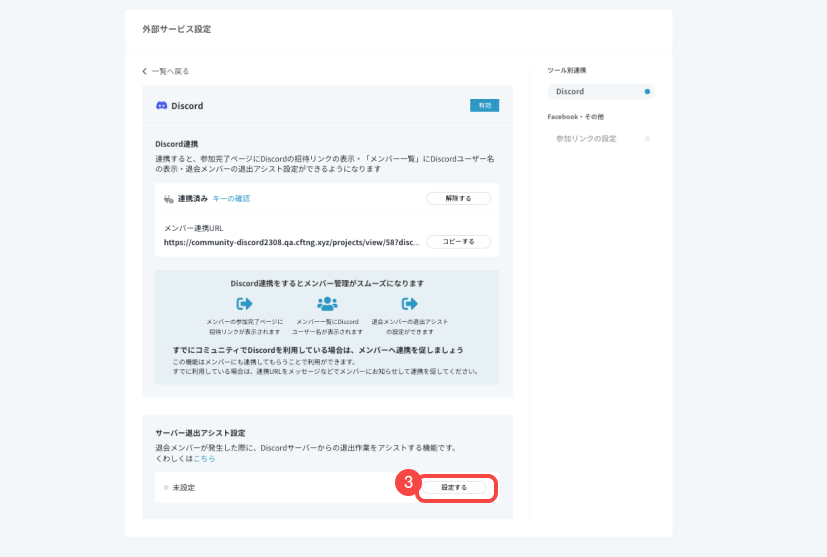Click the メンバー連携URL address text

click(x=287, y=242)
